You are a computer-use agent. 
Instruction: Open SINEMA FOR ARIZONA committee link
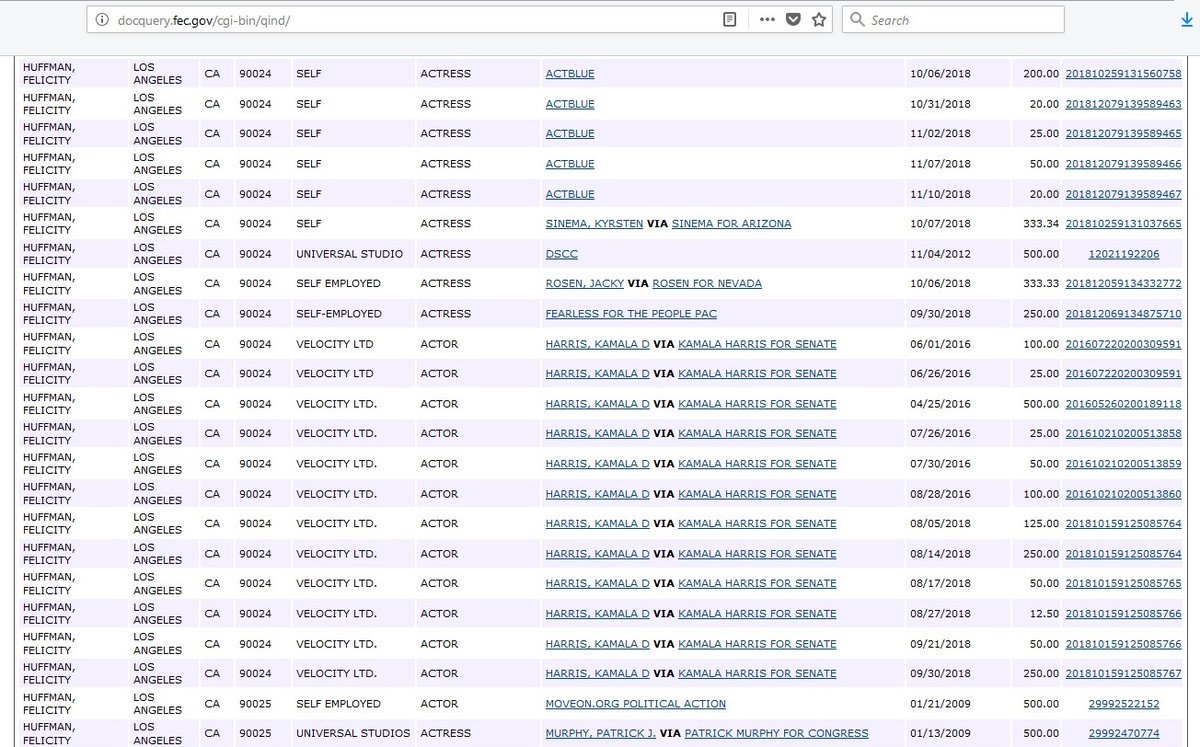tap(731, 224)
